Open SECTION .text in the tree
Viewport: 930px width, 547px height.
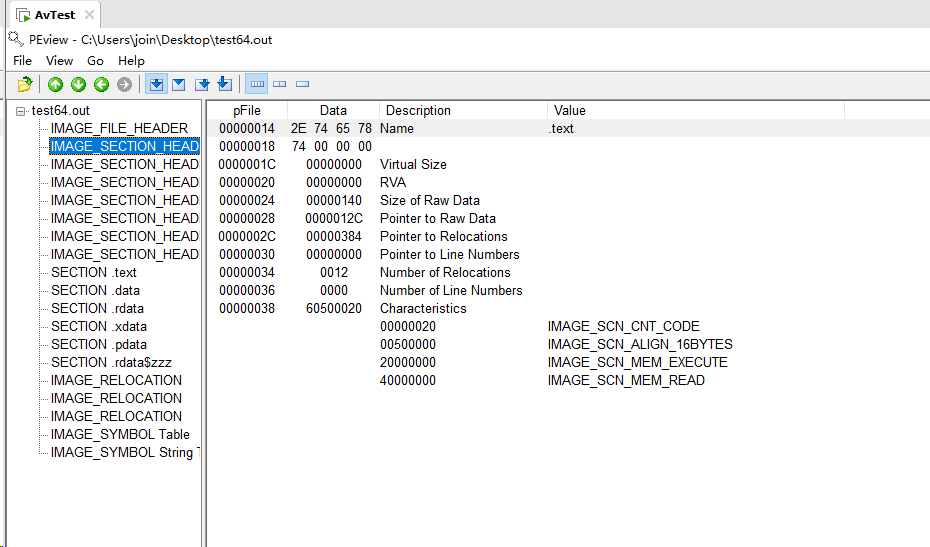pos(94,272)
